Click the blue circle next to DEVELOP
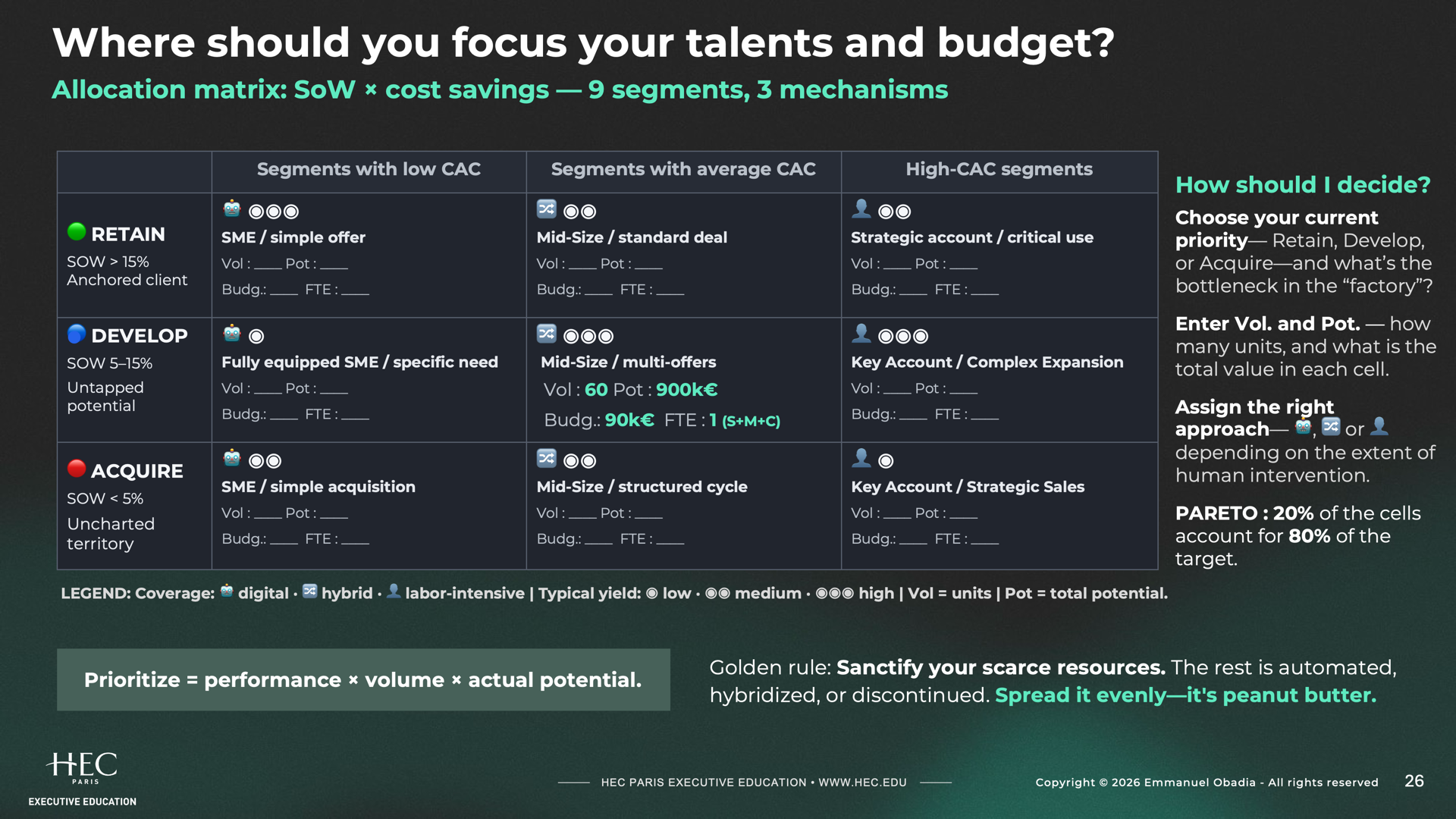Viewport: 1456px width, 819px height. coord(77,334)
